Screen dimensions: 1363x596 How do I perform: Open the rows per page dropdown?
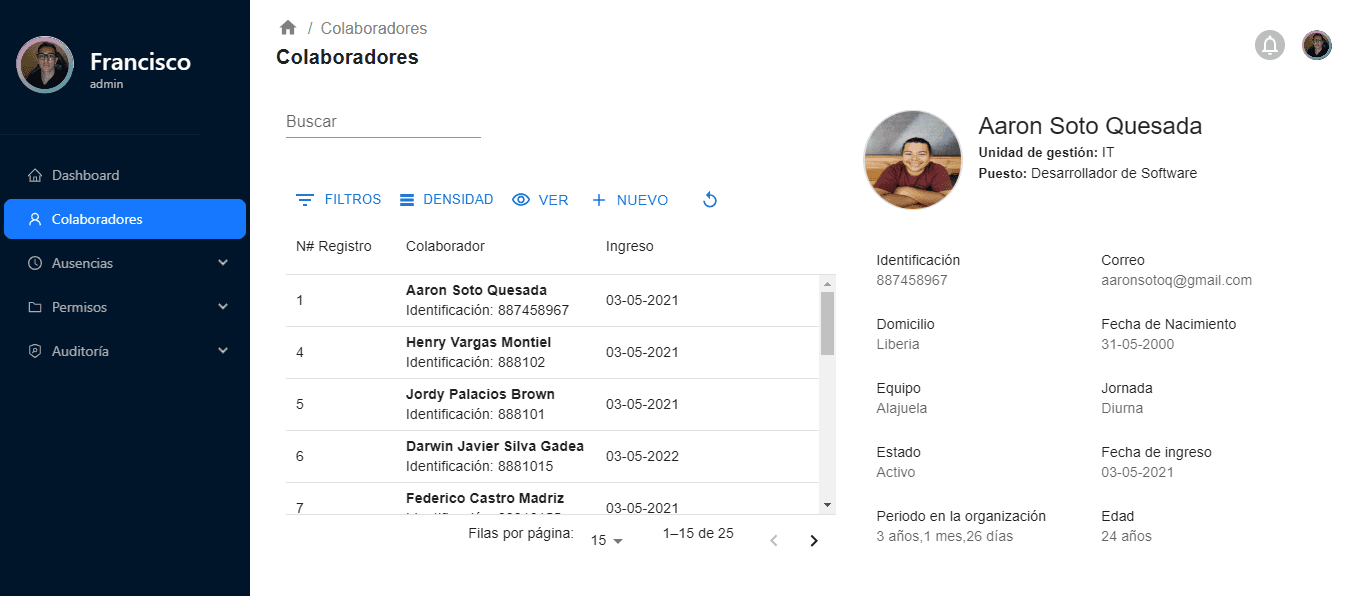point(607,540)
